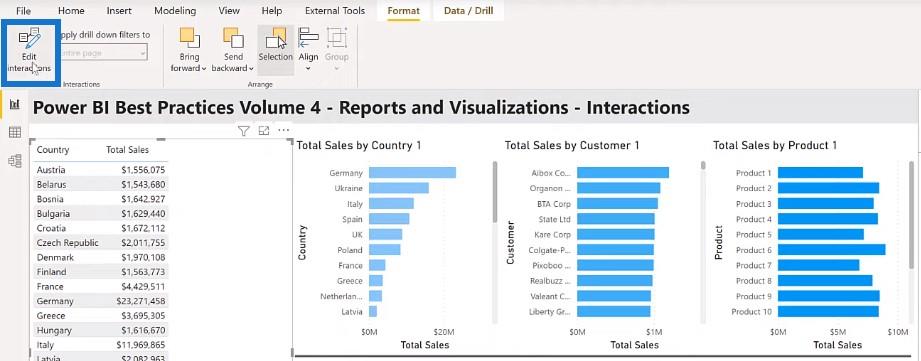Select the Germany row in the table

pos(101,301)
